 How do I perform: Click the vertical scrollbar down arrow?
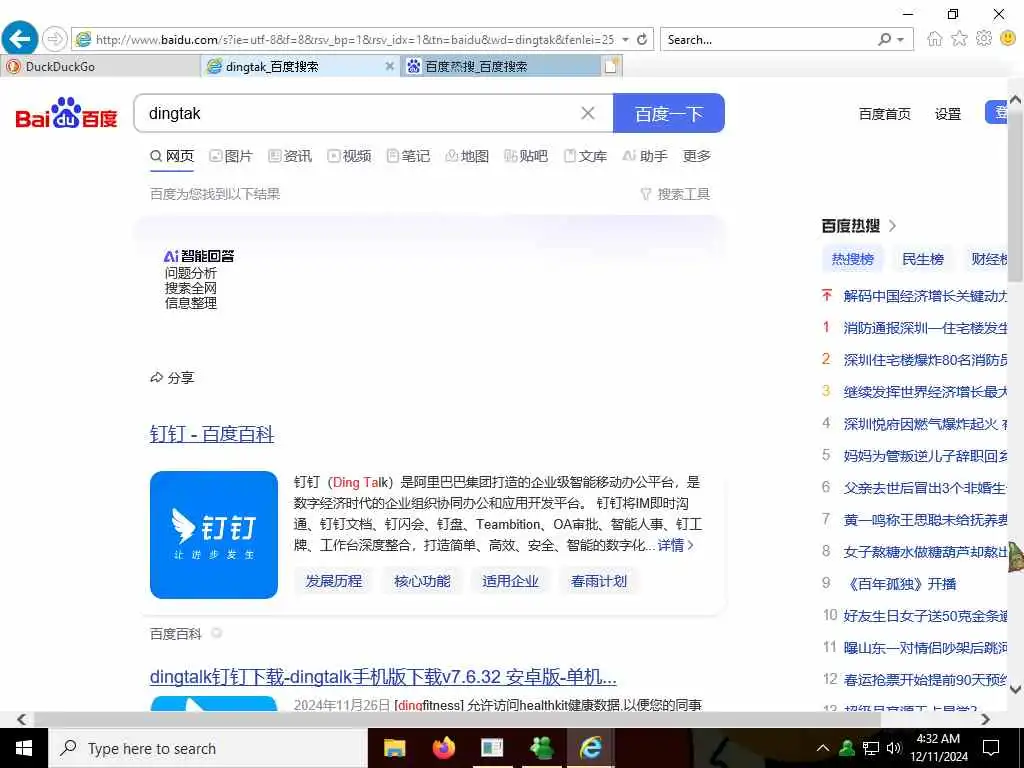pyautogui.click(x=1016, y=688)
